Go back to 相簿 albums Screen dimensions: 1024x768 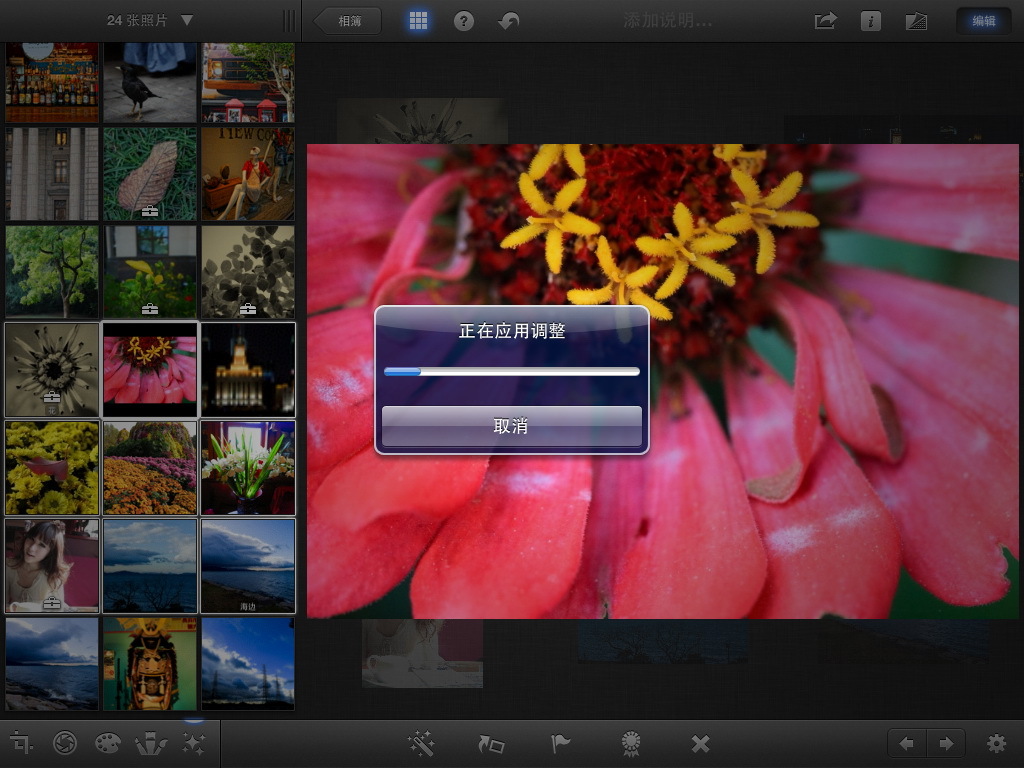tap(348, 20)
